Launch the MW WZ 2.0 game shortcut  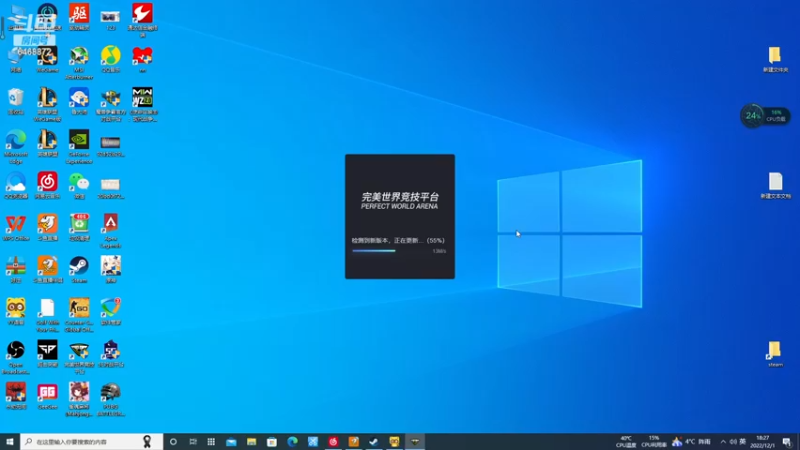pyautogui.click(x=142, y=104)
